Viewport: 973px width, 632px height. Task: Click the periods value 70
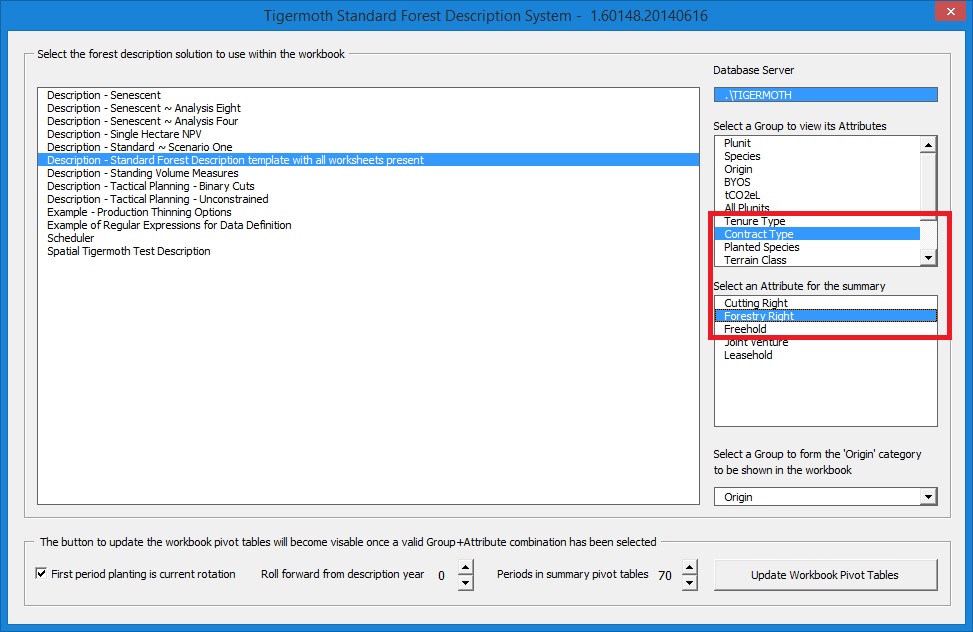[x=665, y=576]
